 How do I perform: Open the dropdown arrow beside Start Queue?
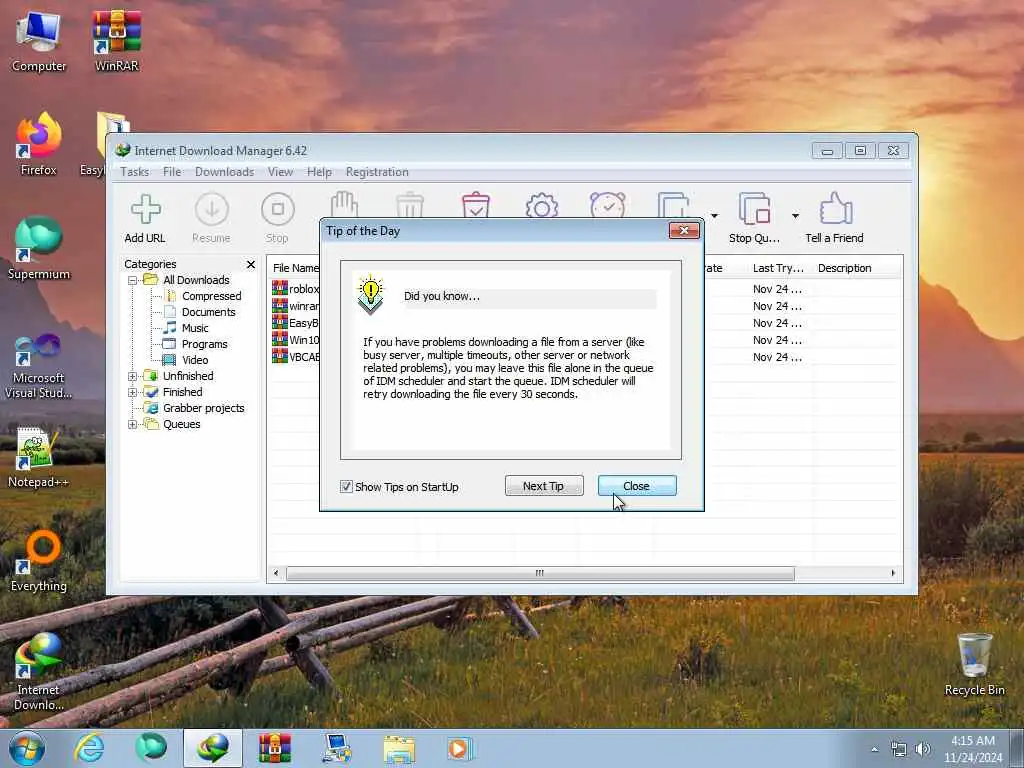point(714,216)
